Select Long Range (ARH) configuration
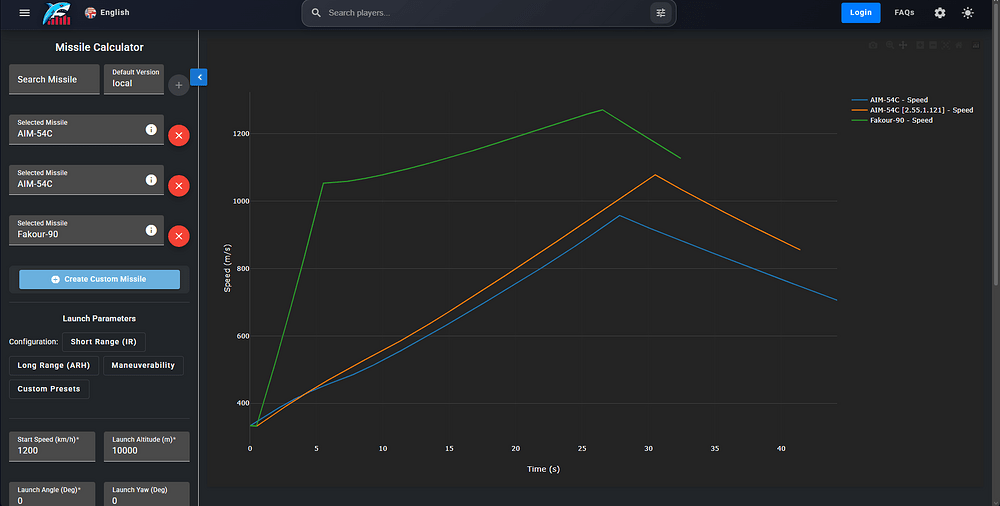This screenshot has width=1000, height=506. coord(54,366)
